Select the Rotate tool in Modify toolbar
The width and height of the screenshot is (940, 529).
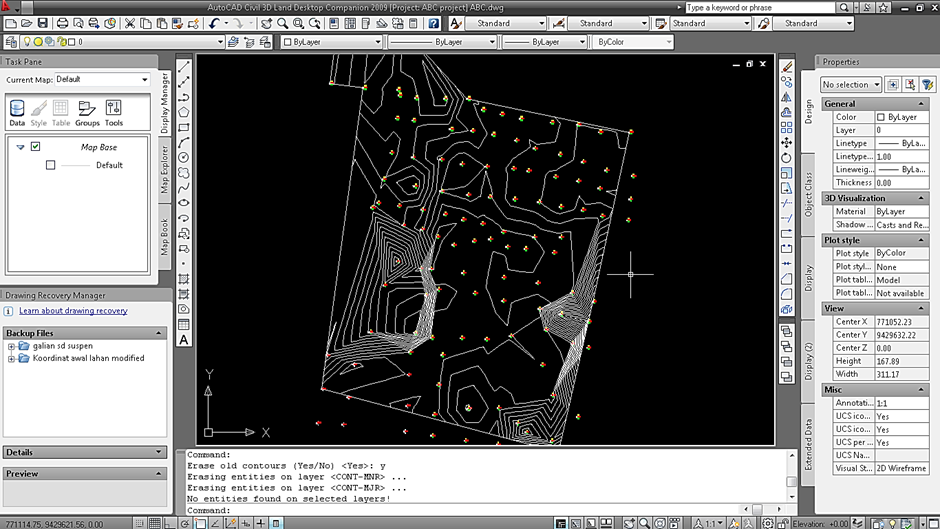(x=787, y=158)
